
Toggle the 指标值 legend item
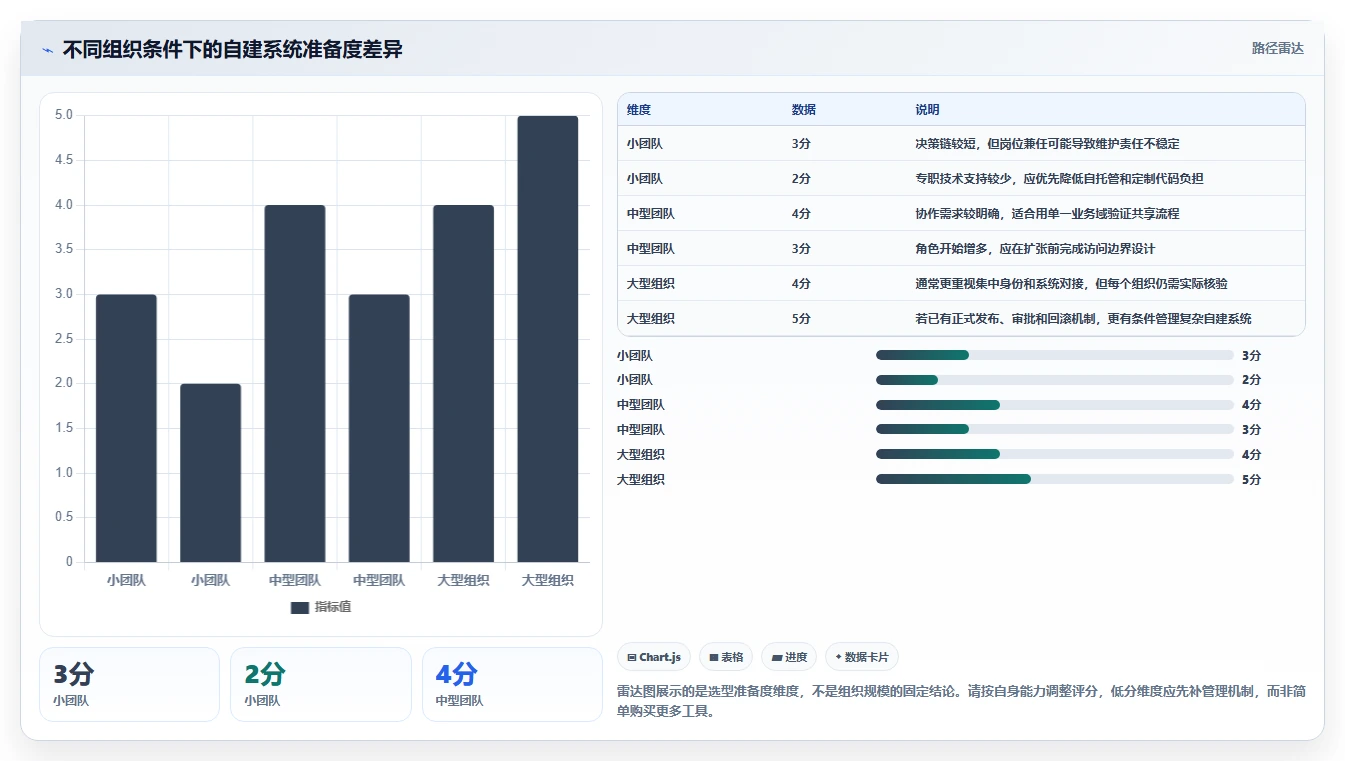321,607
